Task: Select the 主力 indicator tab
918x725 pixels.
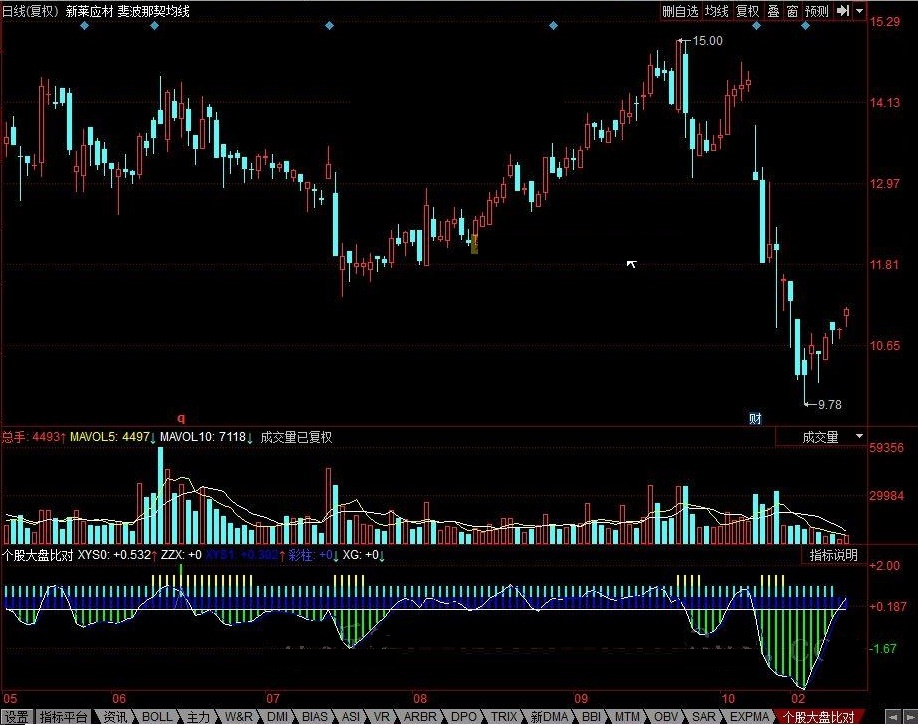Action: (198, 717)
